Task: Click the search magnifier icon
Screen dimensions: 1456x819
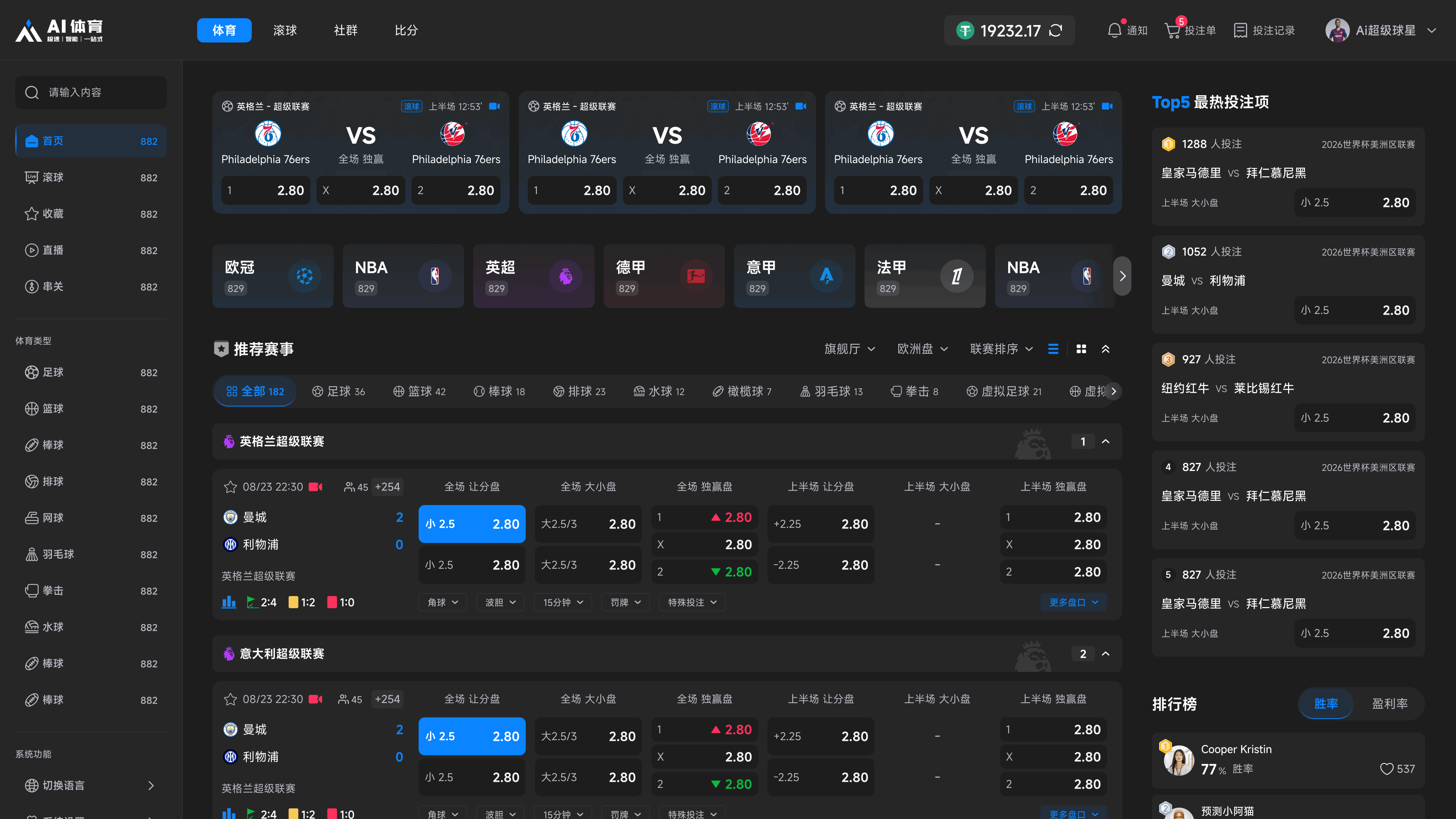Action: 32,93
